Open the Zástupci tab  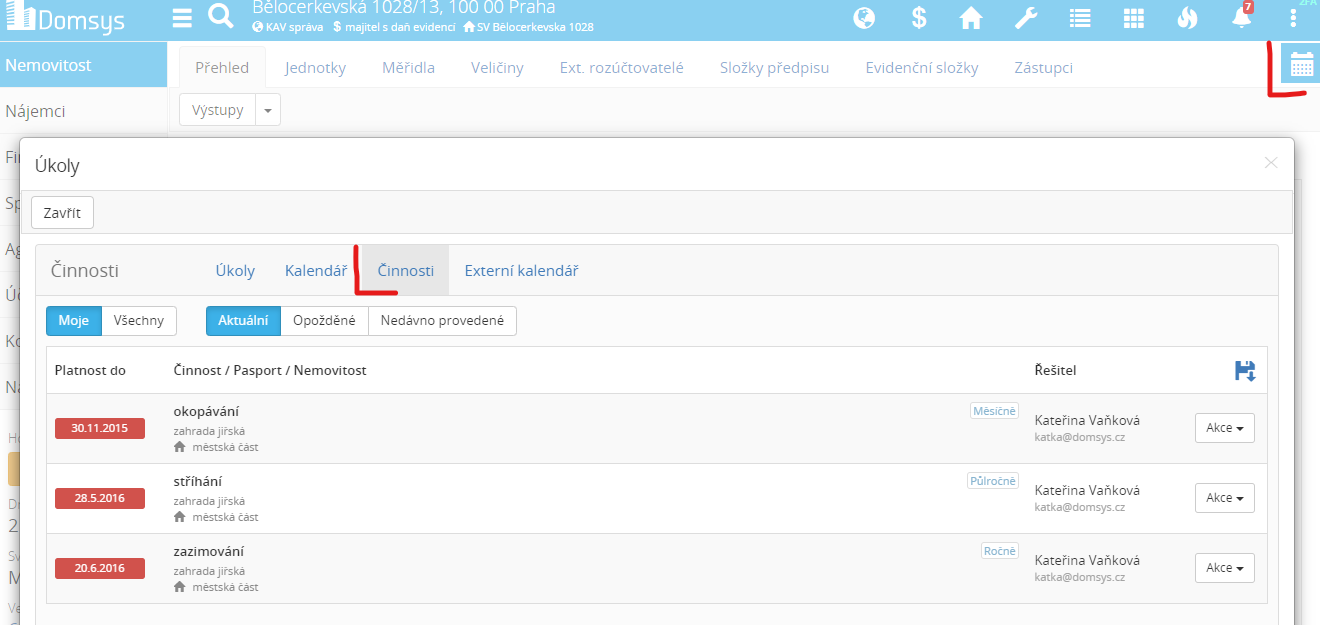pos(1043,68)
